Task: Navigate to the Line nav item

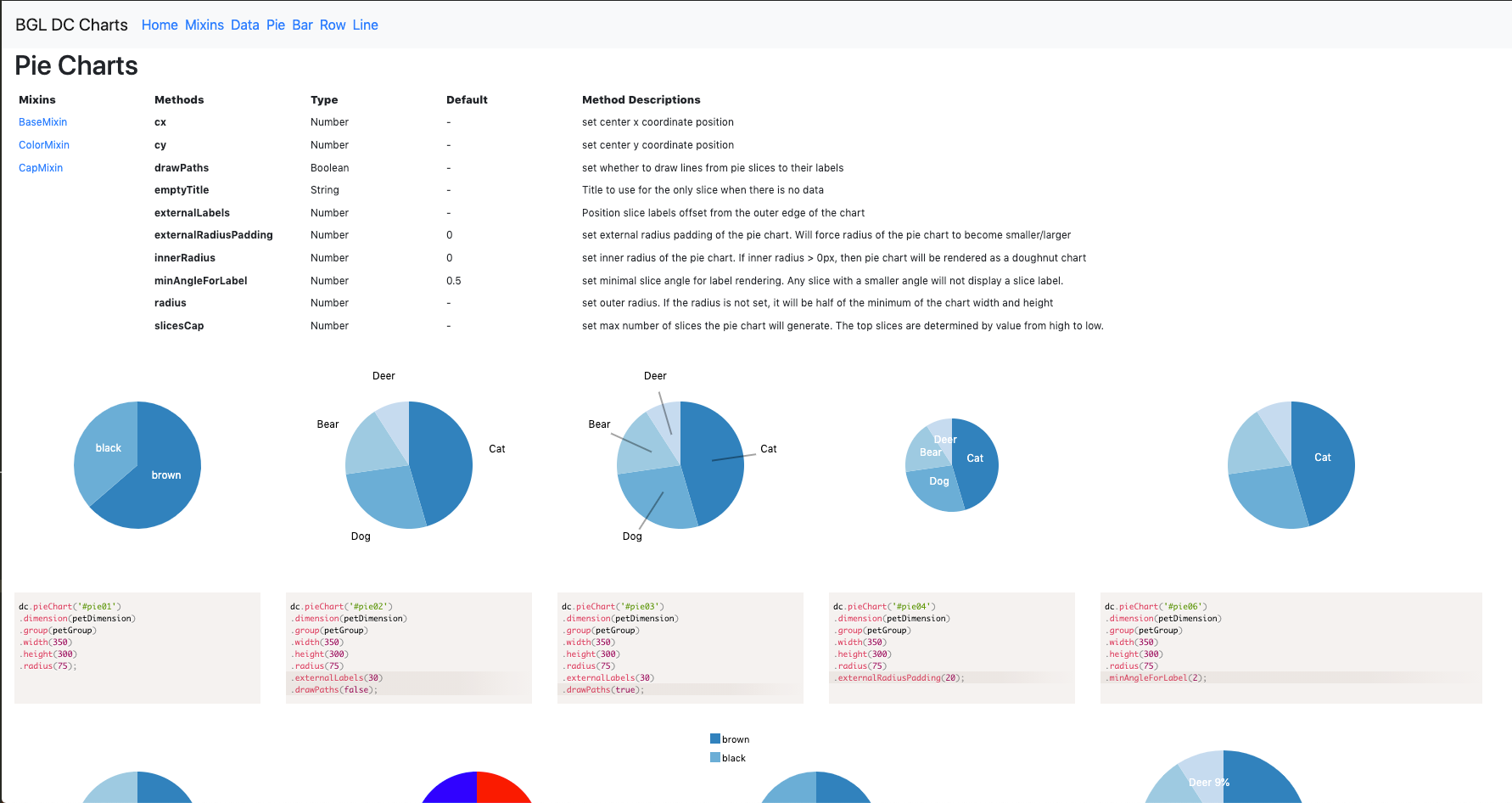Action: tap(366, 25)
